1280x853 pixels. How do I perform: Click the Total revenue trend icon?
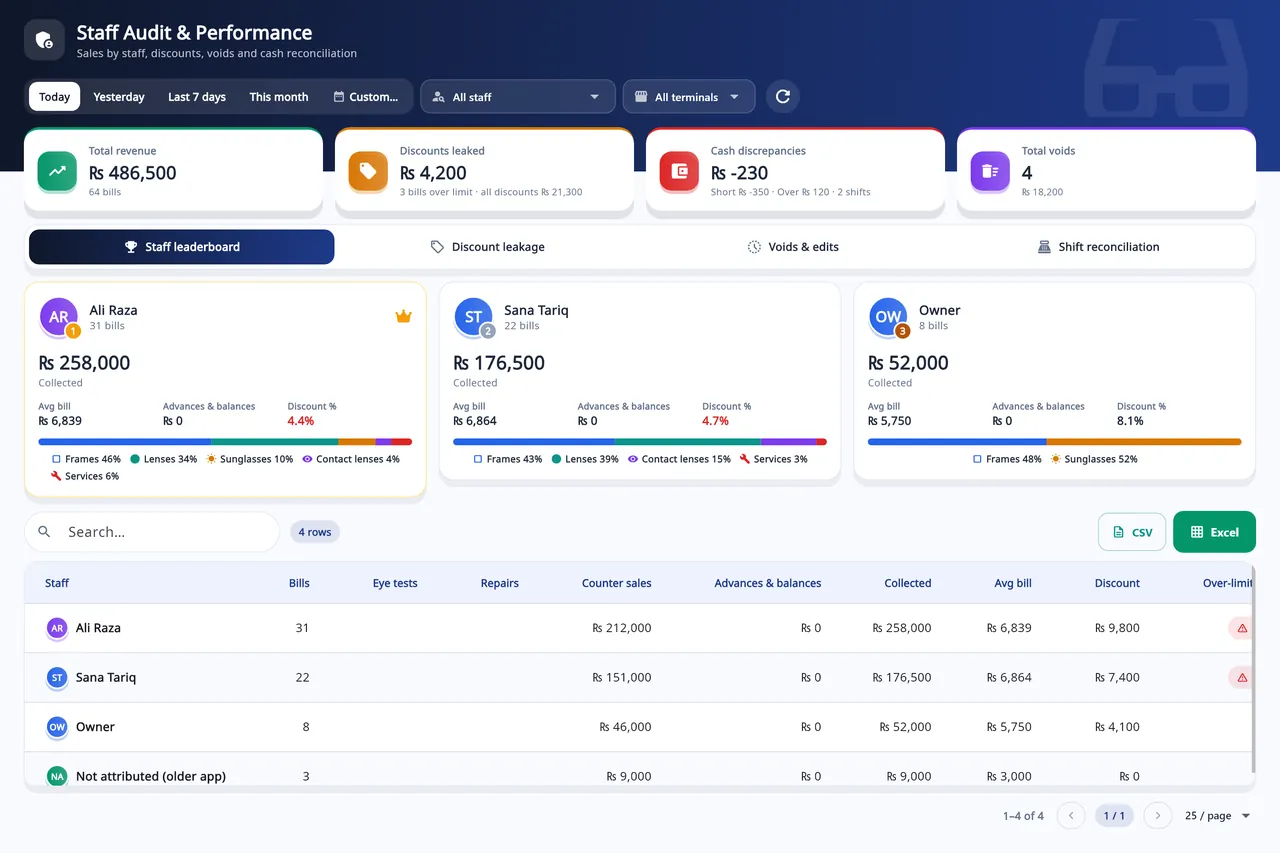click(x=57, y=171)
